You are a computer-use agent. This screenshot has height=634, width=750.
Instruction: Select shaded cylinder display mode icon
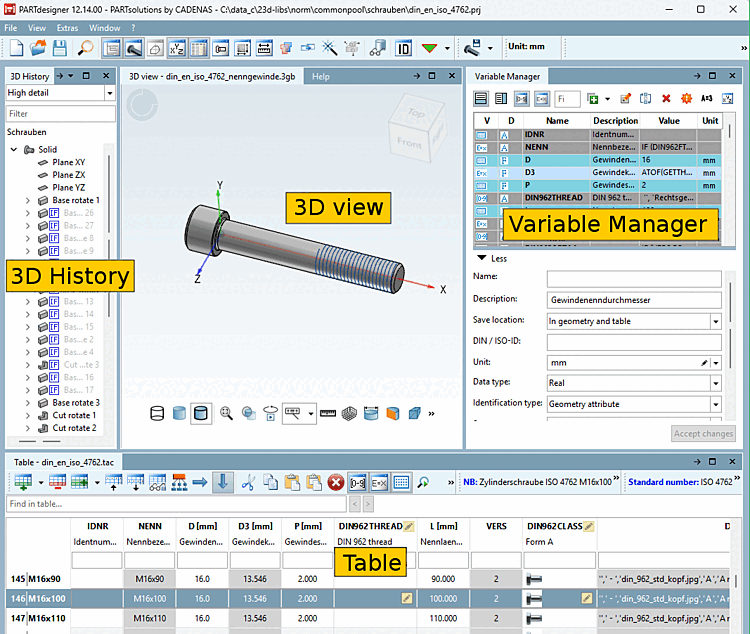tap(179, 413)
